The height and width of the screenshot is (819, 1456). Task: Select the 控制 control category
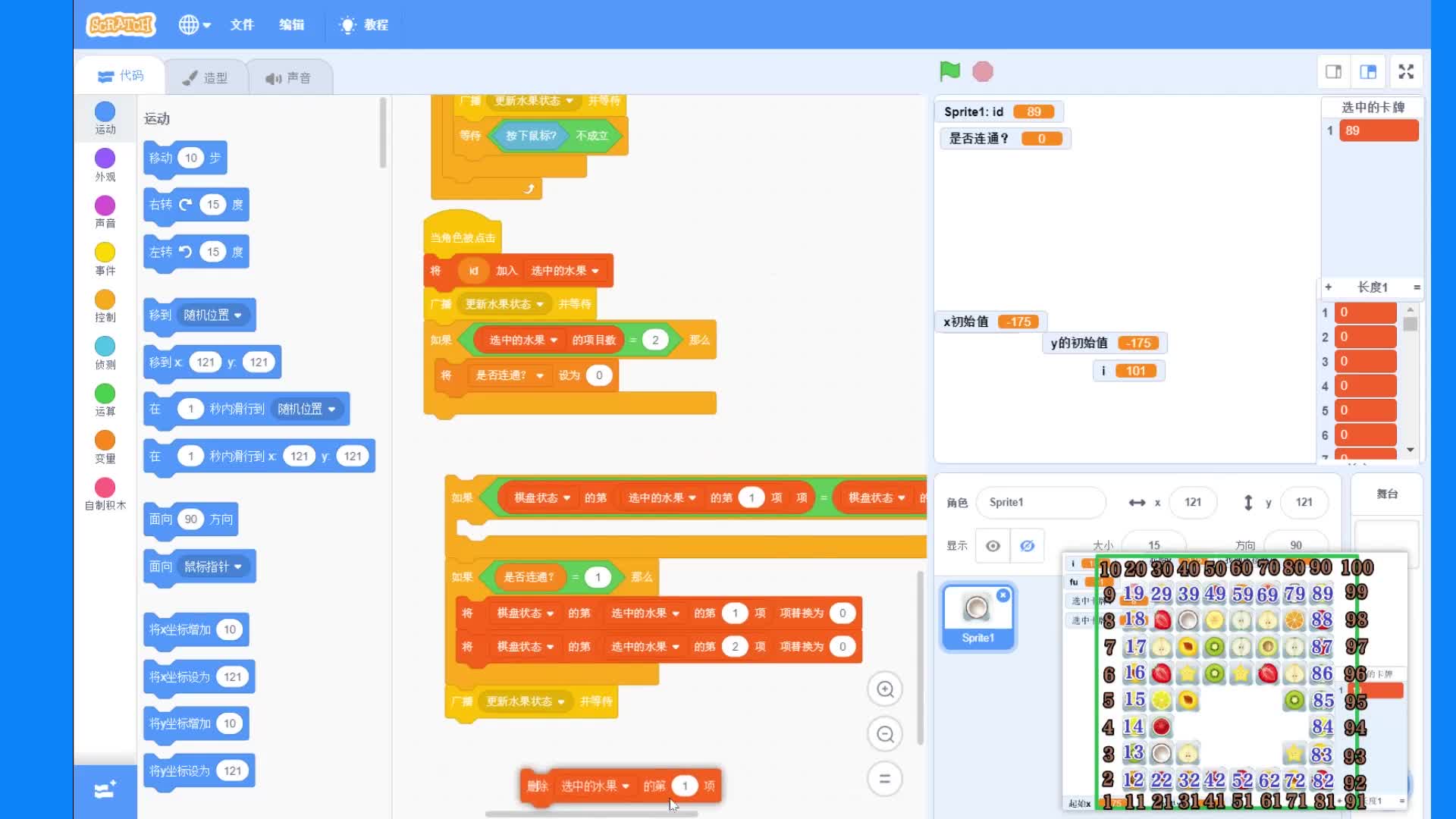pos(105,306)
